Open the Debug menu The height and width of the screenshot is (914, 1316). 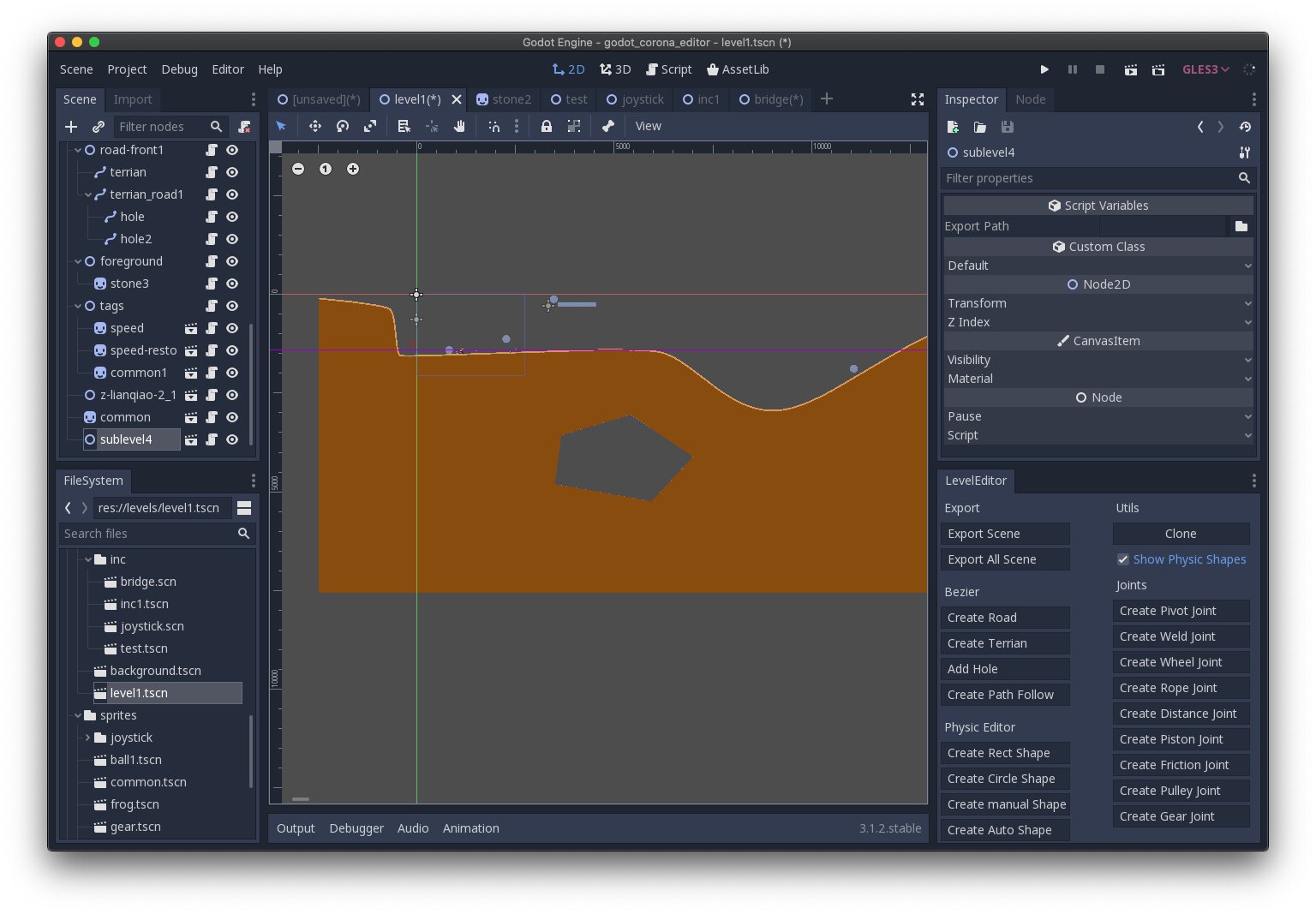click(179, 69)
